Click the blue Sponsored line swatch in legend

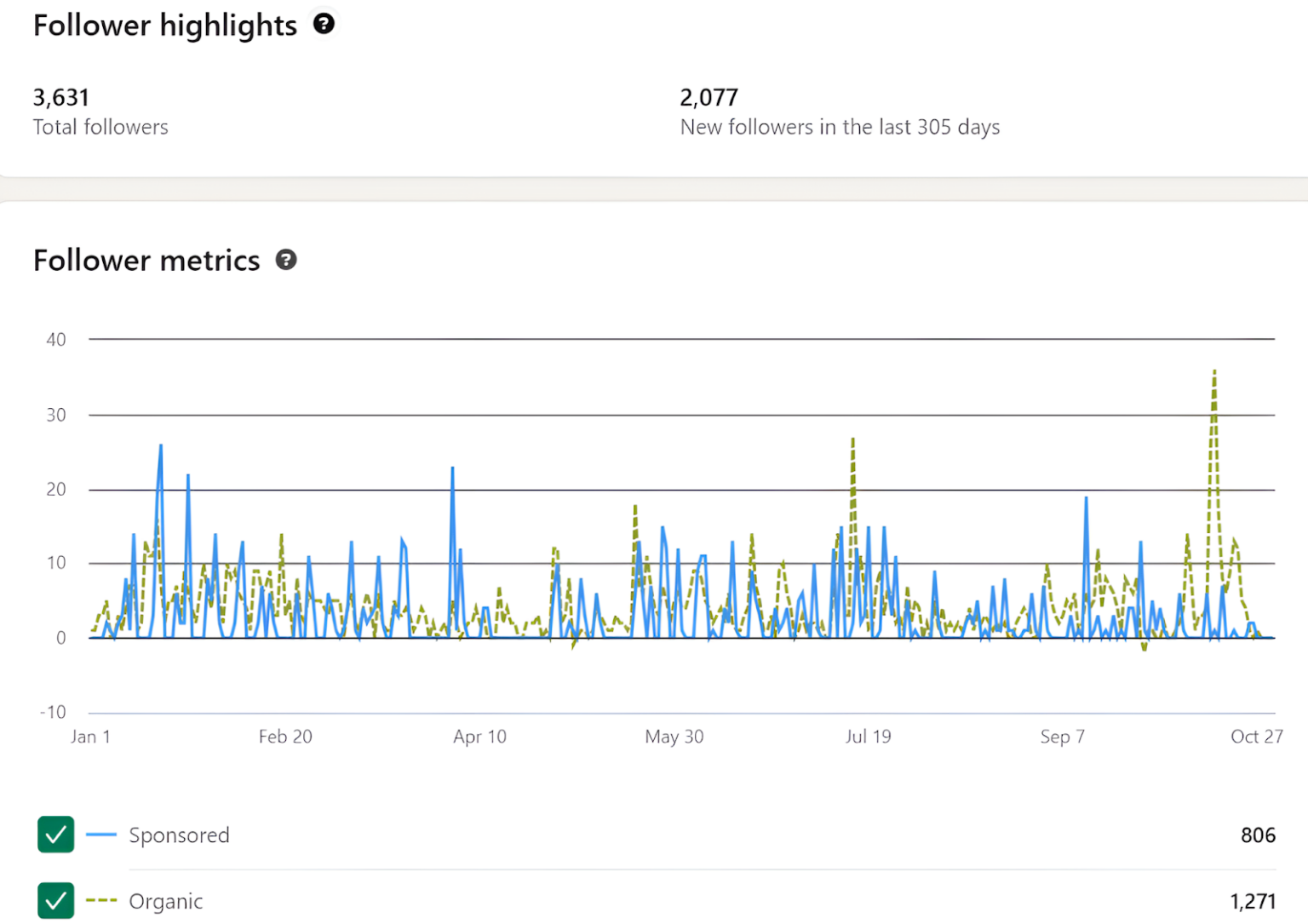[x=100, y=835]
